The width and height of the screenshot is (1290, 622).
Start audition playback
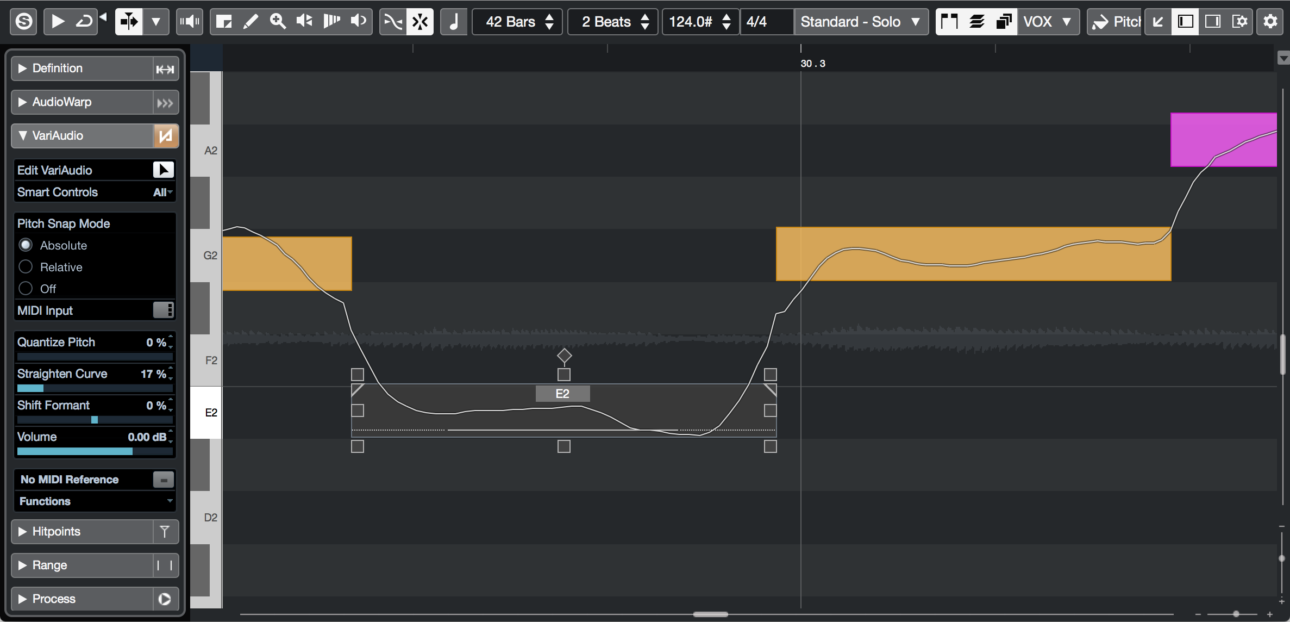coord(57,21)
